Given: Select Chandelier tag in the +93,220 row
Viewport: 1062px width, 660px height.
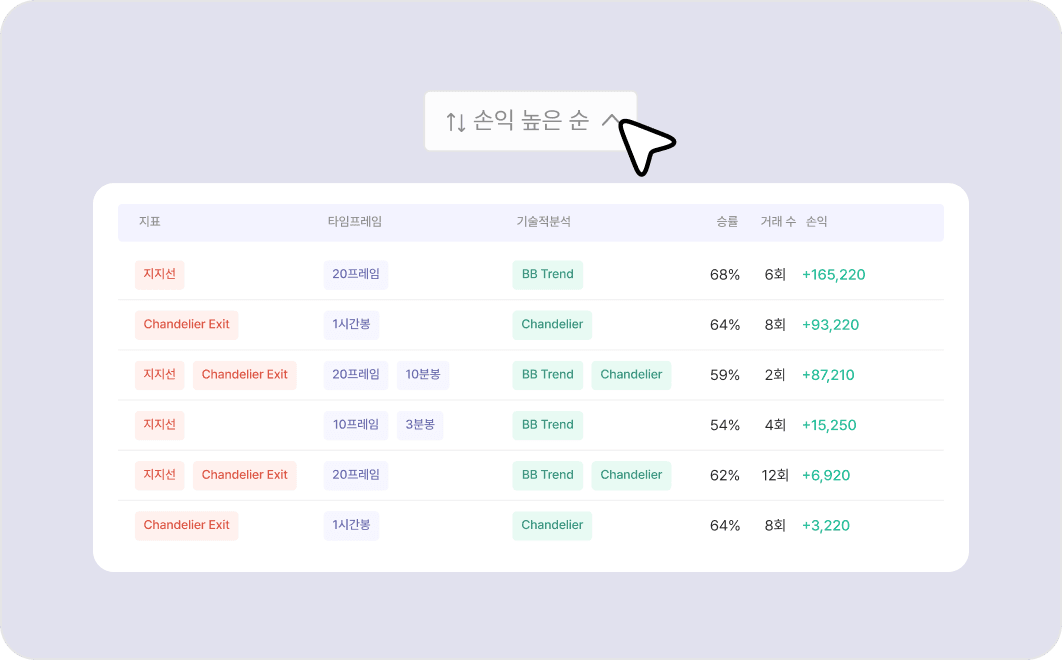Looking at the screenshot, I should [x=552, y=325].
